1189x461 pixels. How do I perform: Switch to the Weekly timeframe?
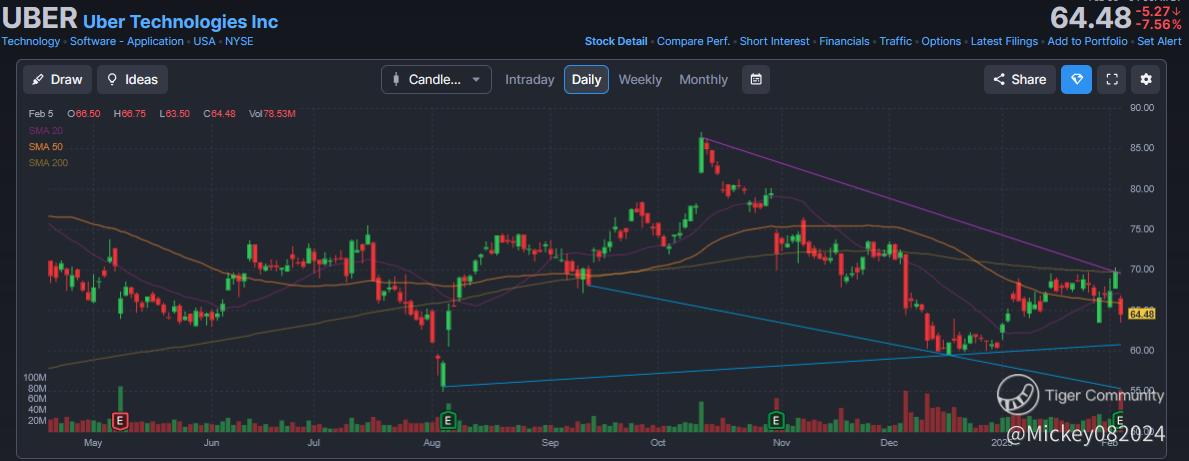[x=640, y=80]
